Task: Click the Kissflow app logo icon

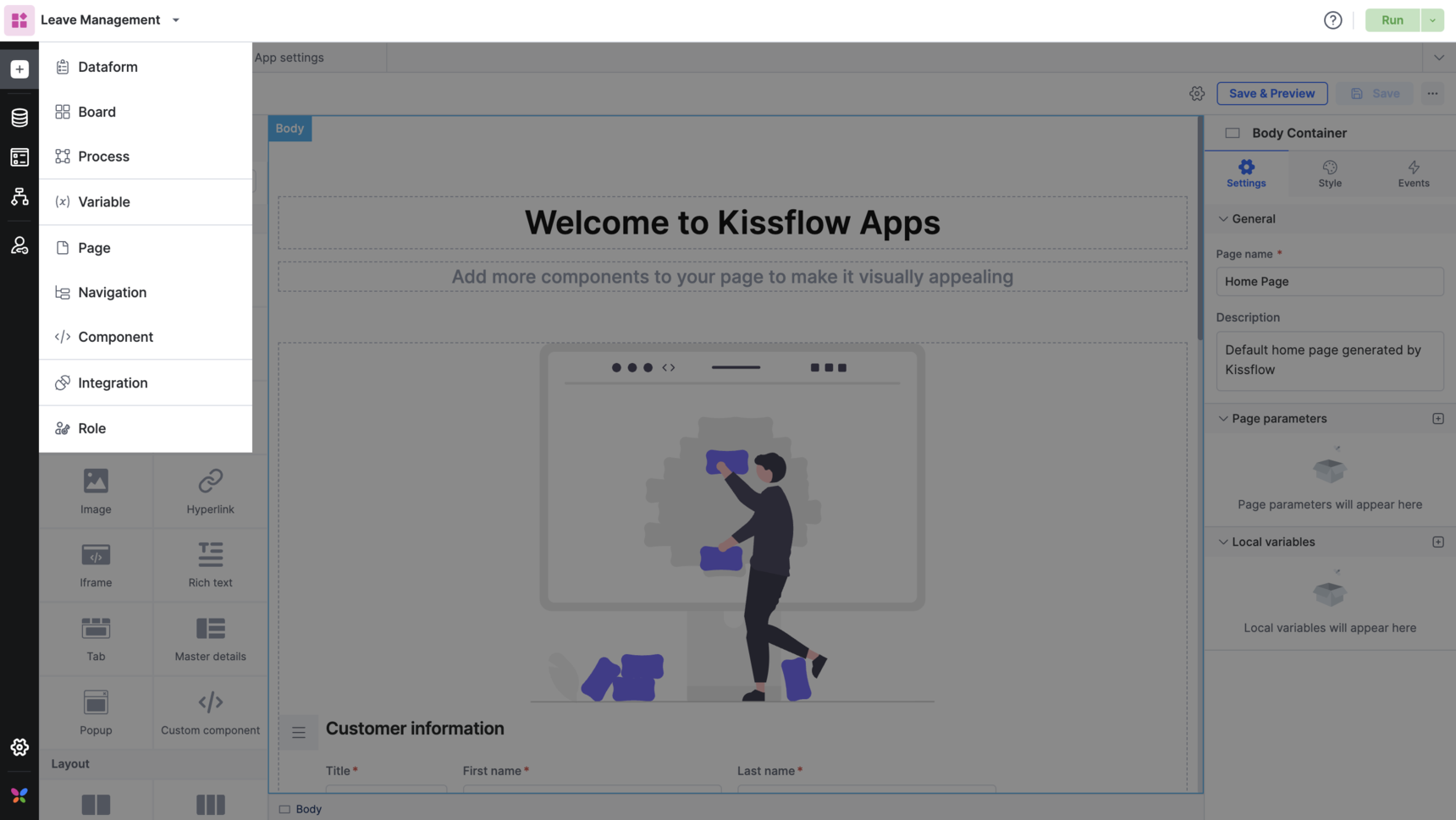Action: [19, 19]
